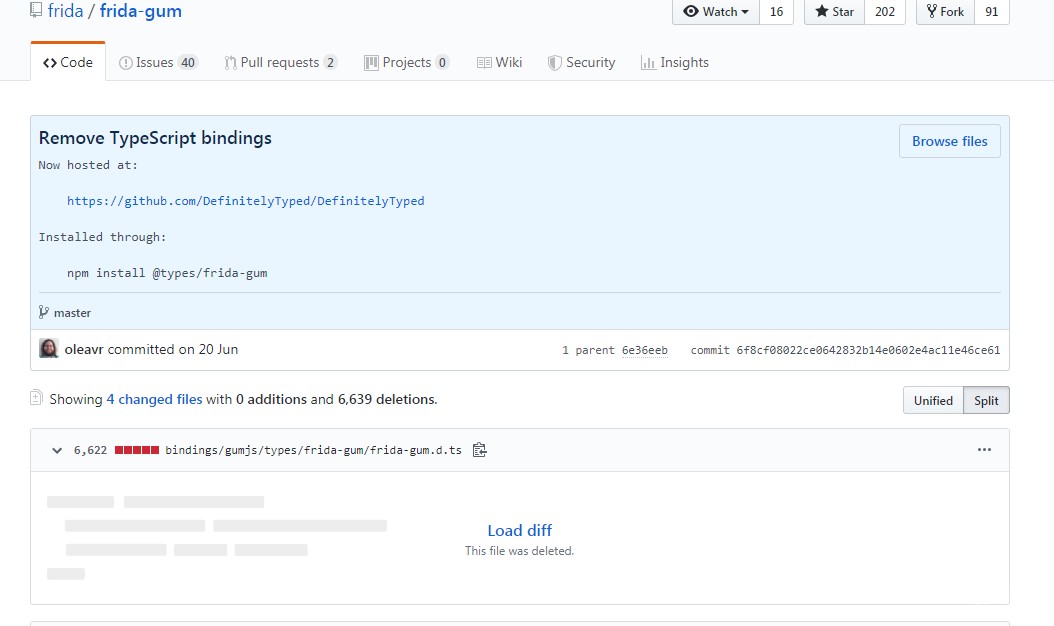
Task: Click the 'This file was deleted.' text
Action: pos(520,551)
